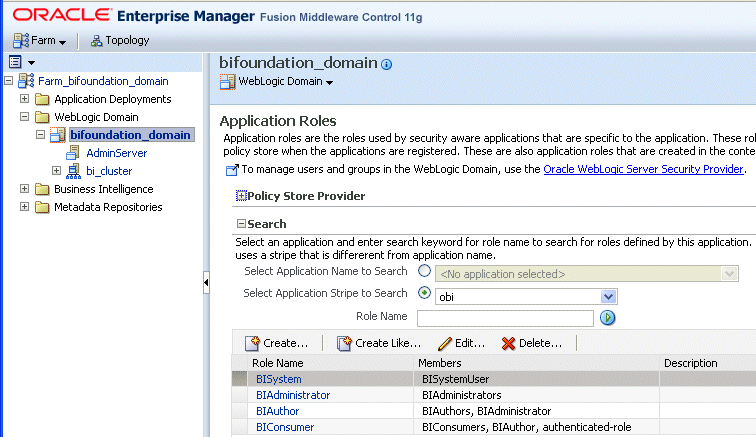This screenshot has width=756, height=437.
Task: Open the Topology view
Action: pyautogui.click(x=120, y=41)
